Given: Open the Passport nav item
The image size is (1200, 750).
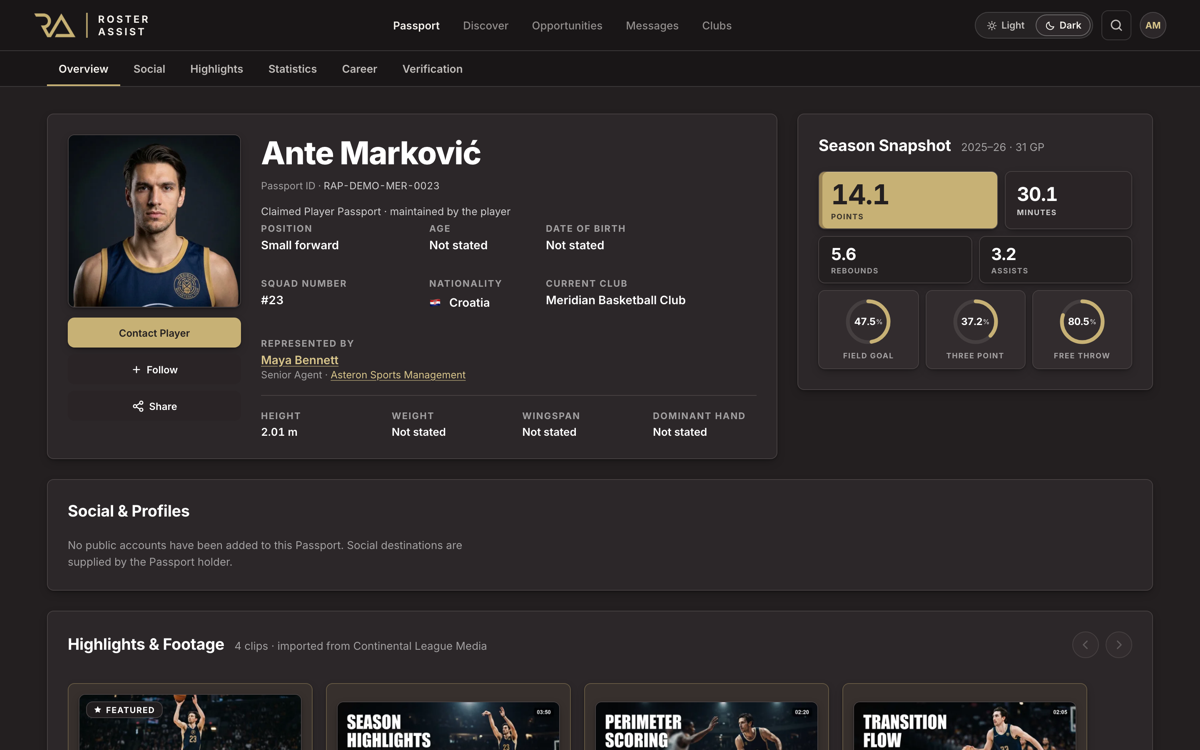Looking at the screenshot, I should [x=416, y=25].
